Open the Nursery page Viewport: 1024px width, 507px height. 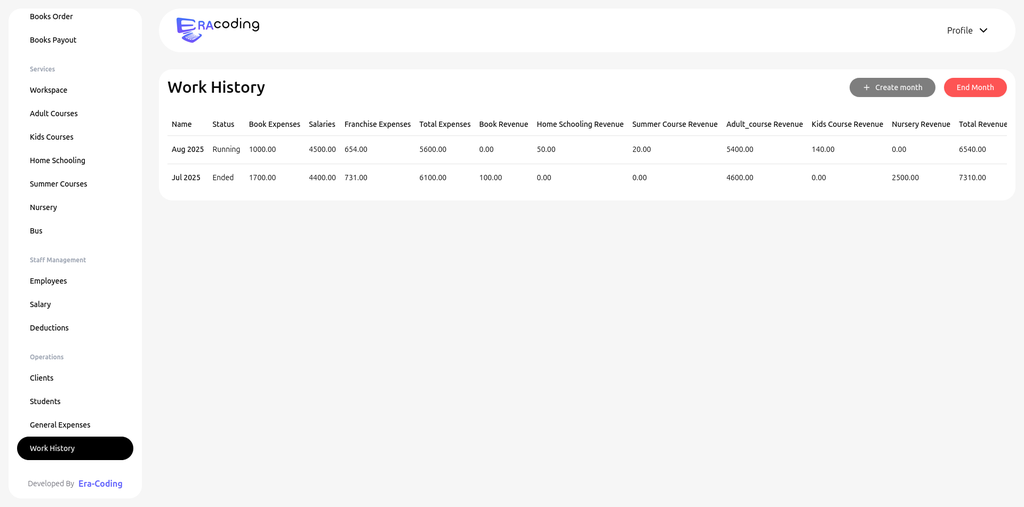(x=43, y=208)
